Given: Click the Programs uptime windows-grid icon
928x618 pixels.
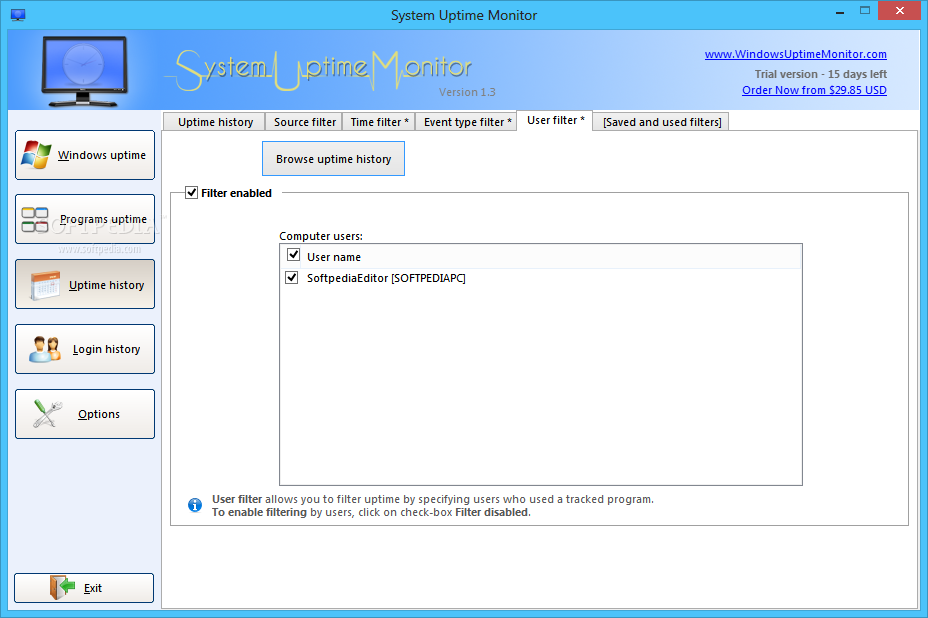Looking at the screenshot, I should pos(35,220).
